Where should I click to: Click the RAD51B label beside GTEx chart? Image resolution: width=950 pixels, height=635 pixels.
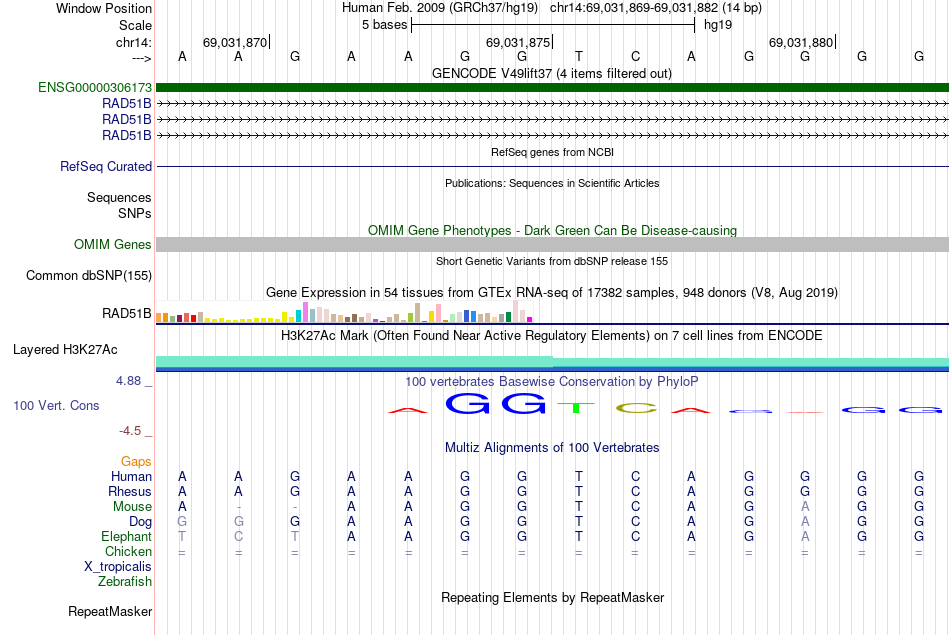(x=127, y=313)
